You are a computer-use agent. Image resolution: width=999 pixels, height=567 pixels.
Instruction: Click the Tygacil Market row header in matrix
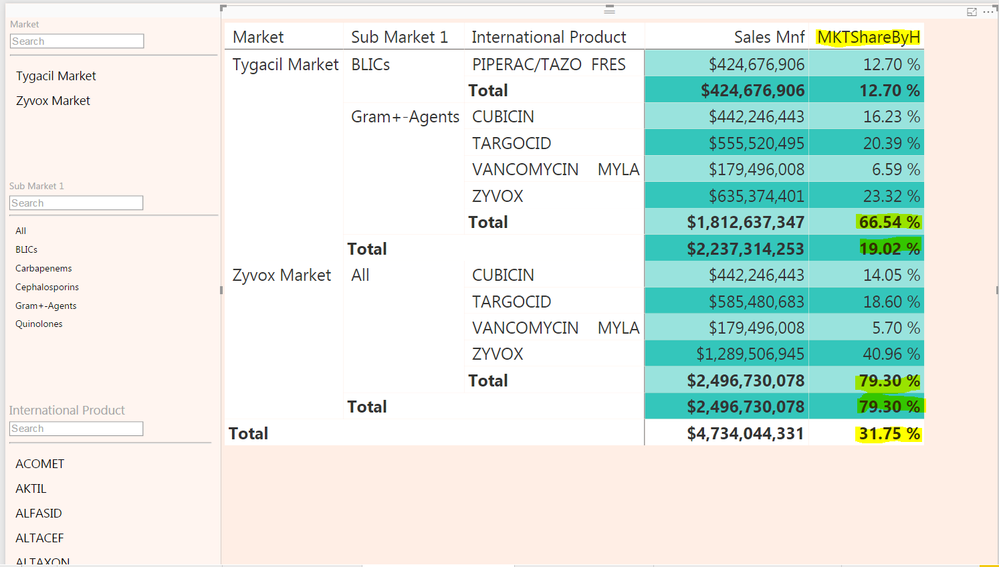point(285,64)
